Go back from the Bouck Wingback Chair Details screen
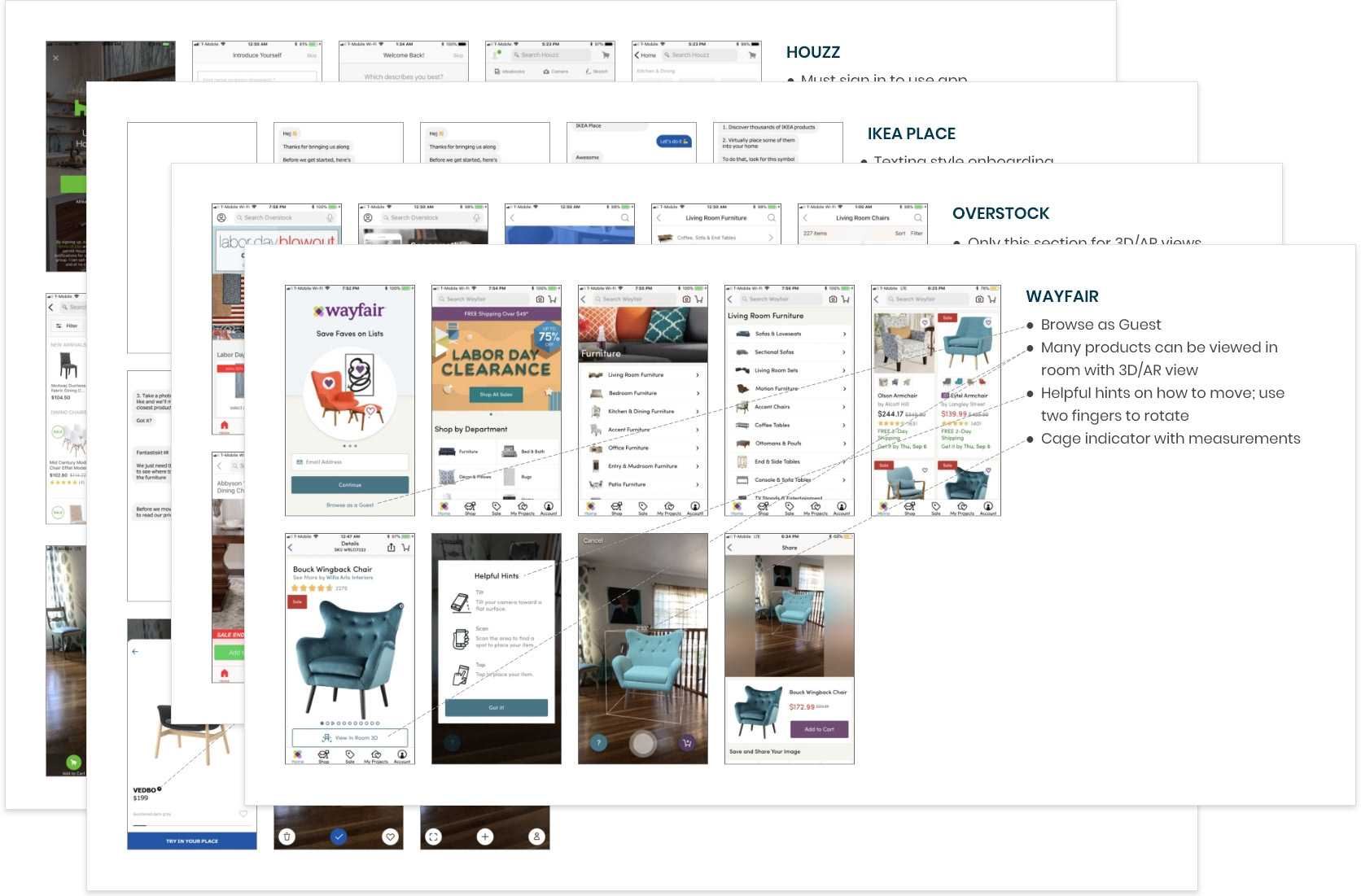This screenshot has width=1361, height=896. pyautogui.click(x=291, y=548)
